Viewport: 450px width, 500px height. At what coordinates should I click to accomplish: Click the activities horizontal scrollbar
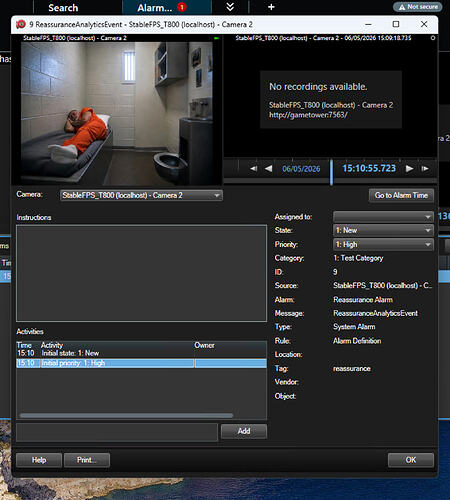click(x=126, y=415)
